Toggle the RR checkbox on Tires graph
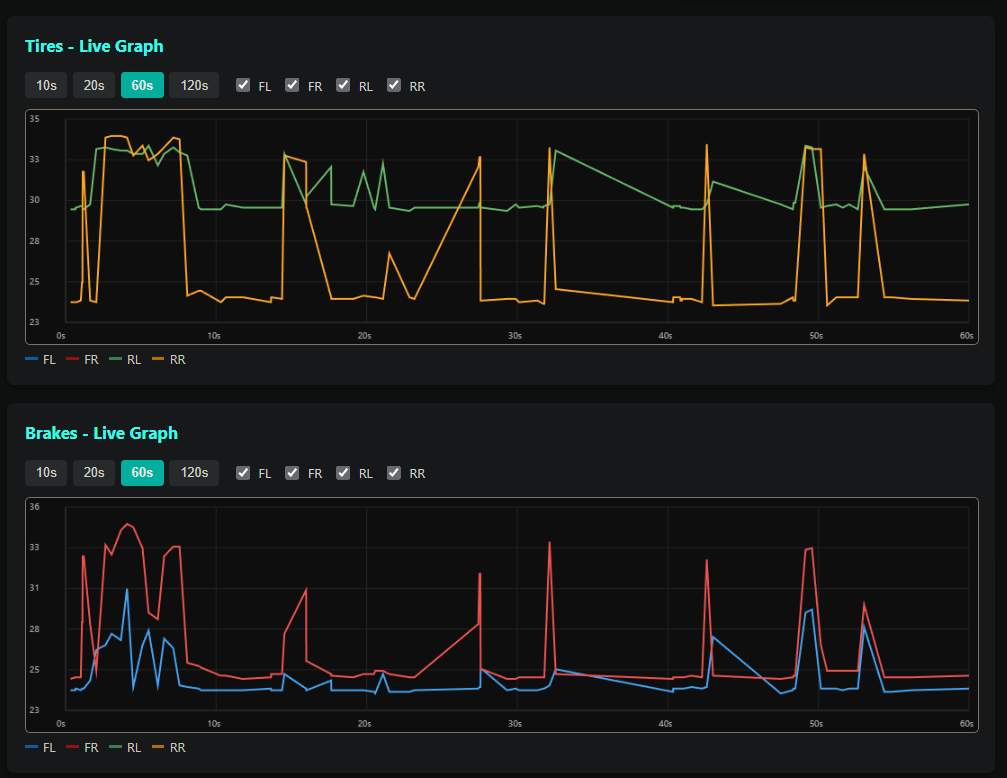The height and width of the screenshot is (778, 1007). click(393, 85)
